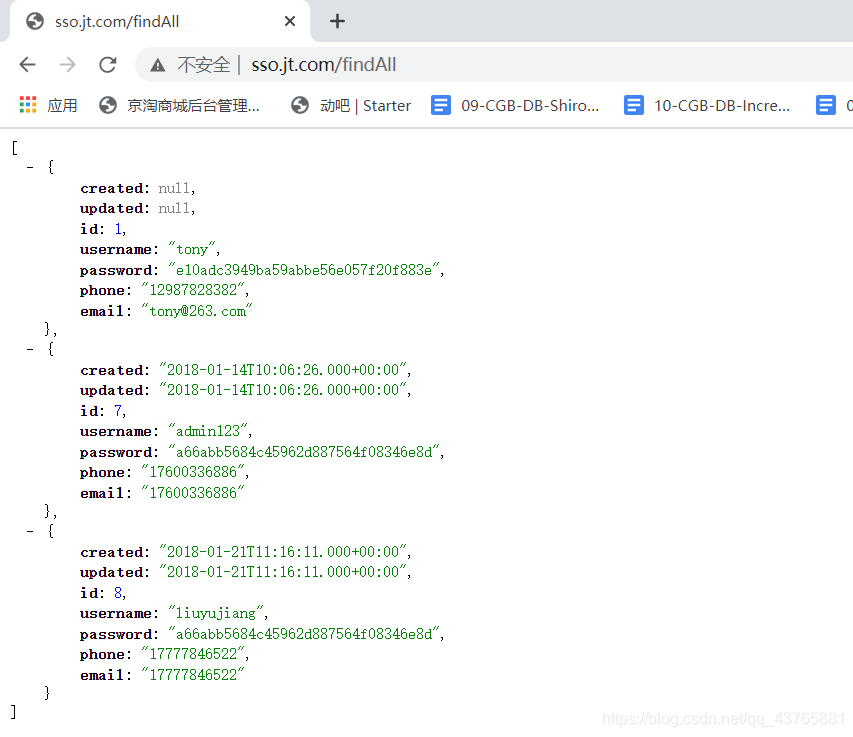Click the id value 7
This screenshot has height=737, width=853.
coord(118,411)
